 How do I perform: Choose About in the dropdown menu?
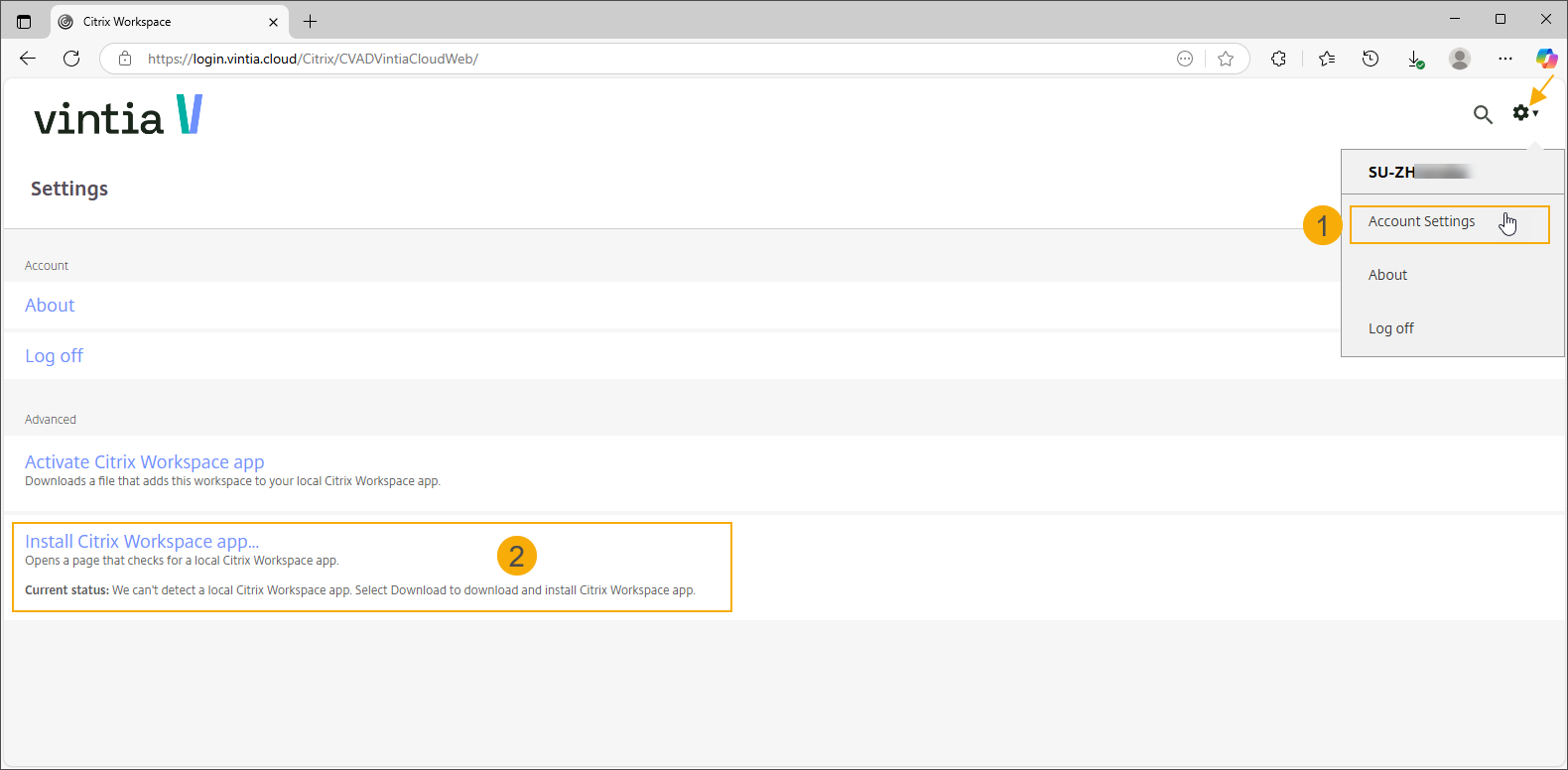(1387, 276)
